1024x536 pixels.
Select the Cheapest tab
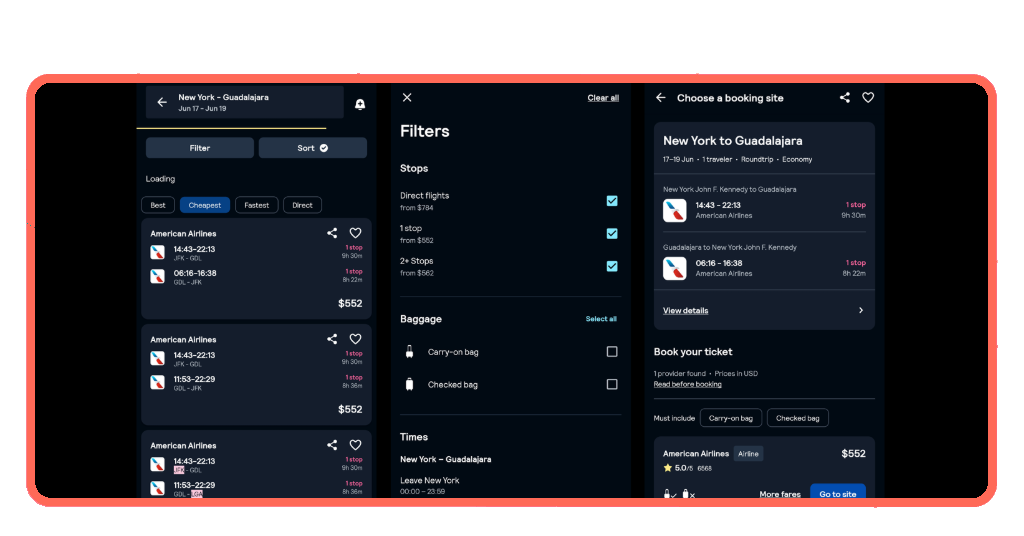[x=205, y=205]
